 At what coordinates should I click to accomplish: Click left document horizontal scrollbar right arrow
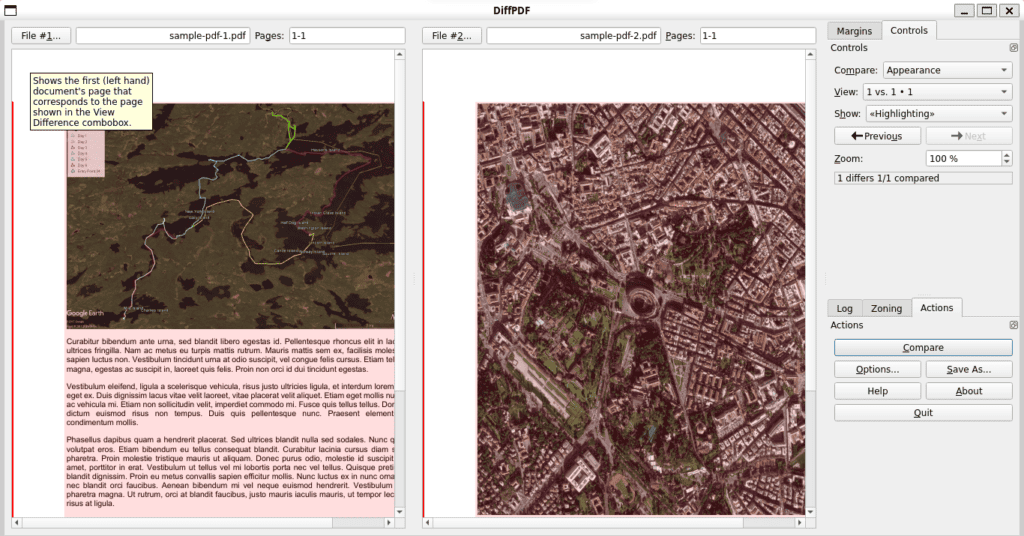389,522
